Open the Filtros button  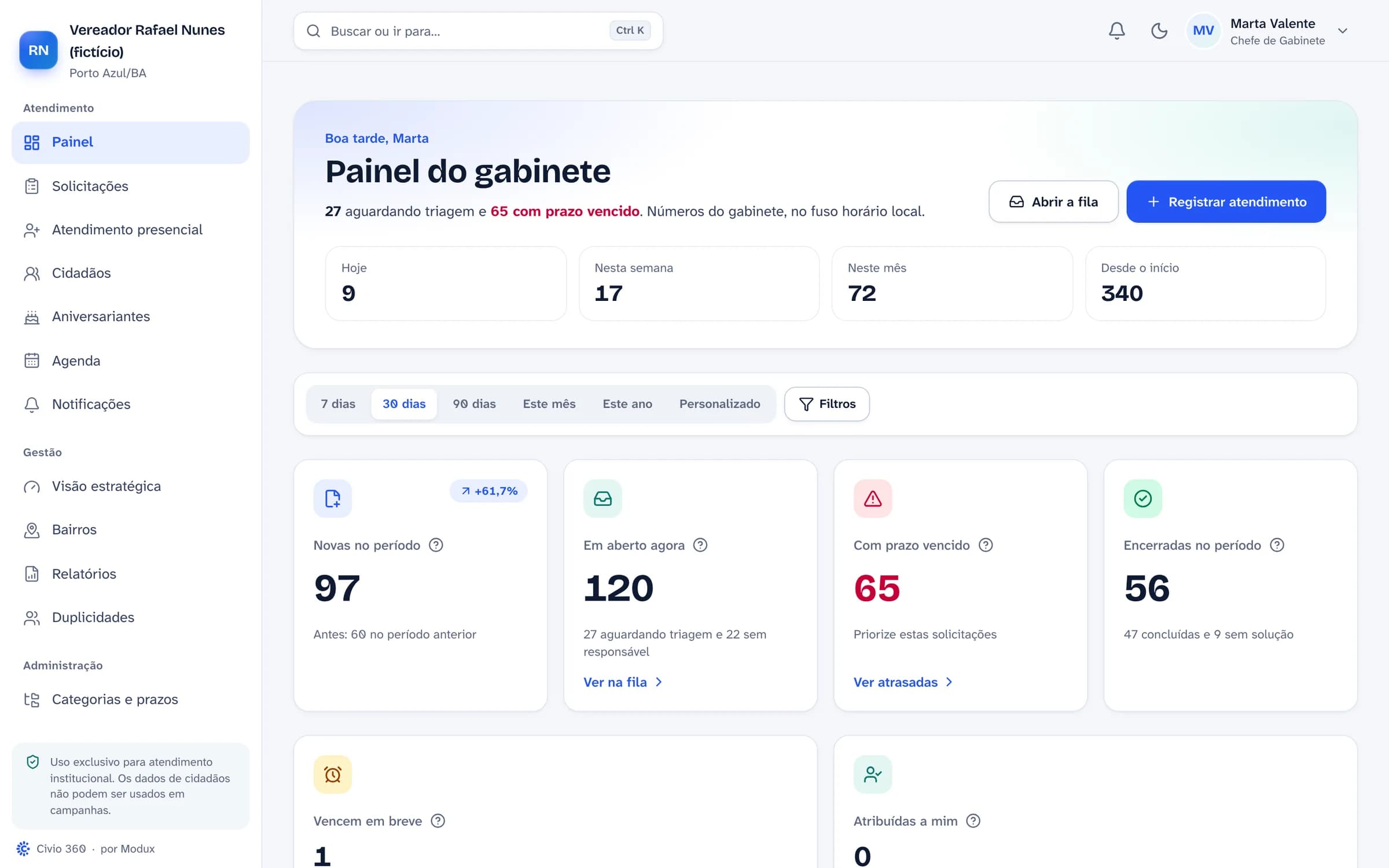pyautogui.click(x=826, y=404)
